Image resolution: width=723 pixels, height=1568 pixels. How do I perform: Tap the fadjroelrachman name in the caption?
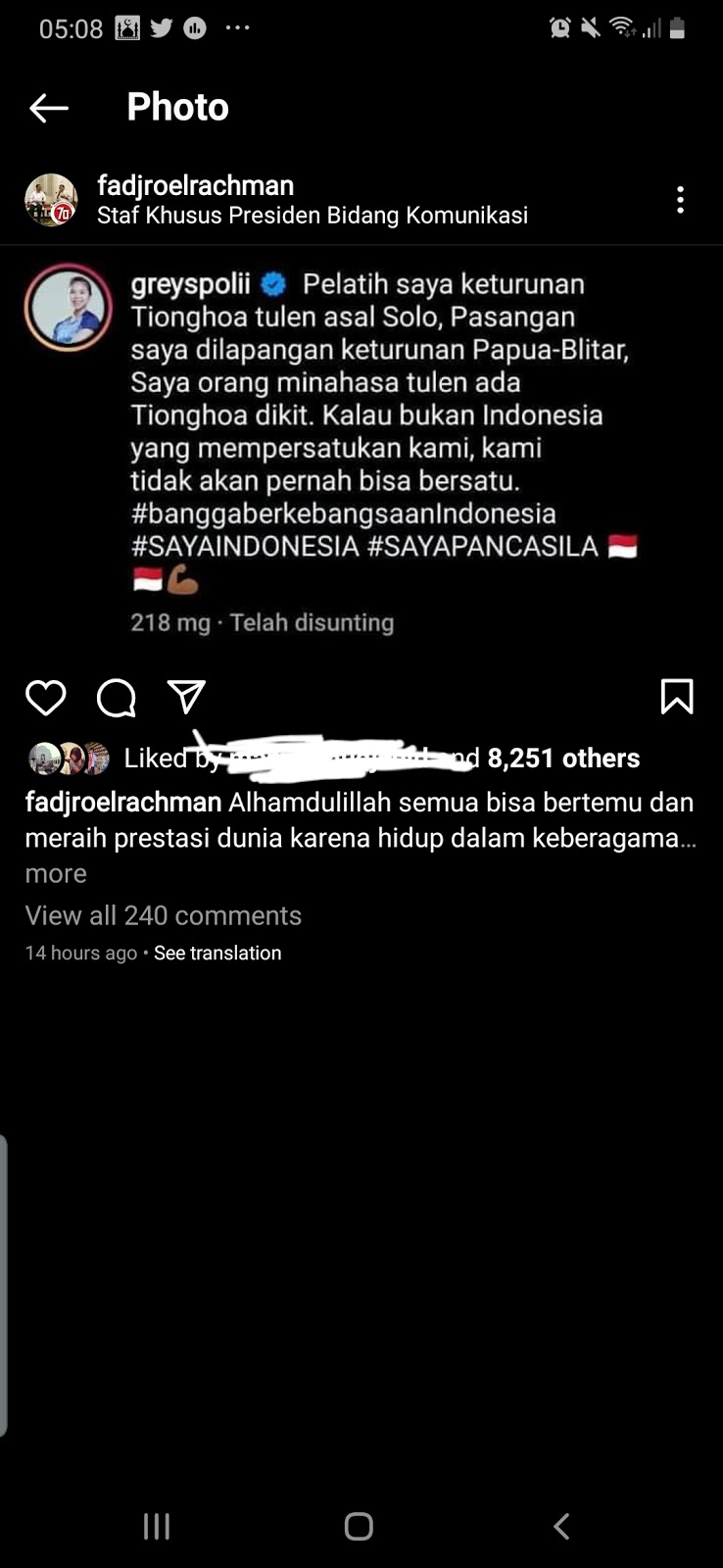123,803
